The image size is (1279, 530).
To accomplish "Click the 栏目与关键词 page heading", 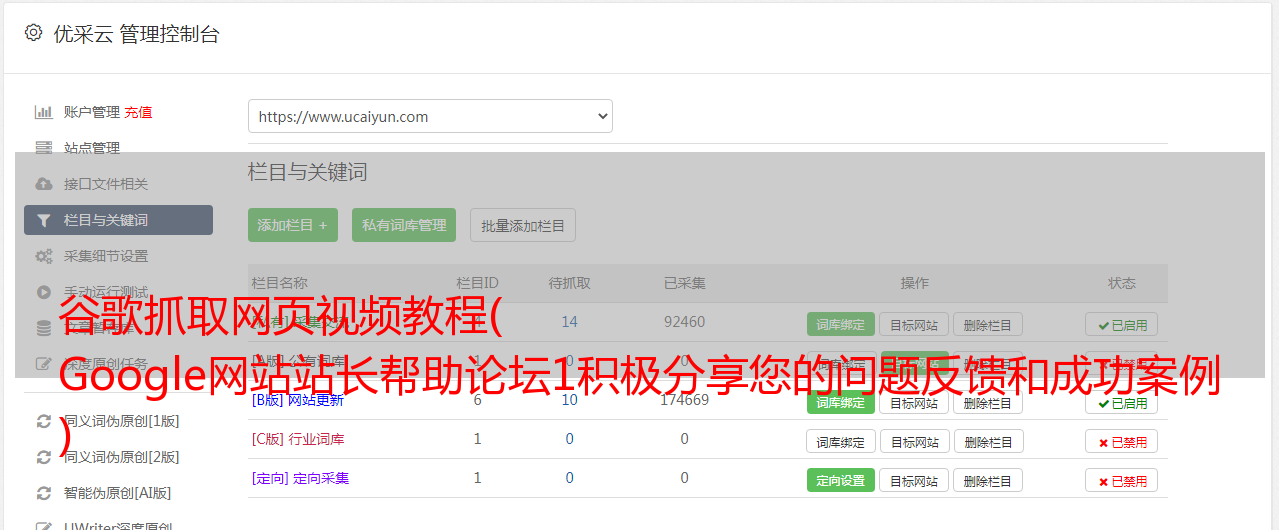I will [308, 172].
